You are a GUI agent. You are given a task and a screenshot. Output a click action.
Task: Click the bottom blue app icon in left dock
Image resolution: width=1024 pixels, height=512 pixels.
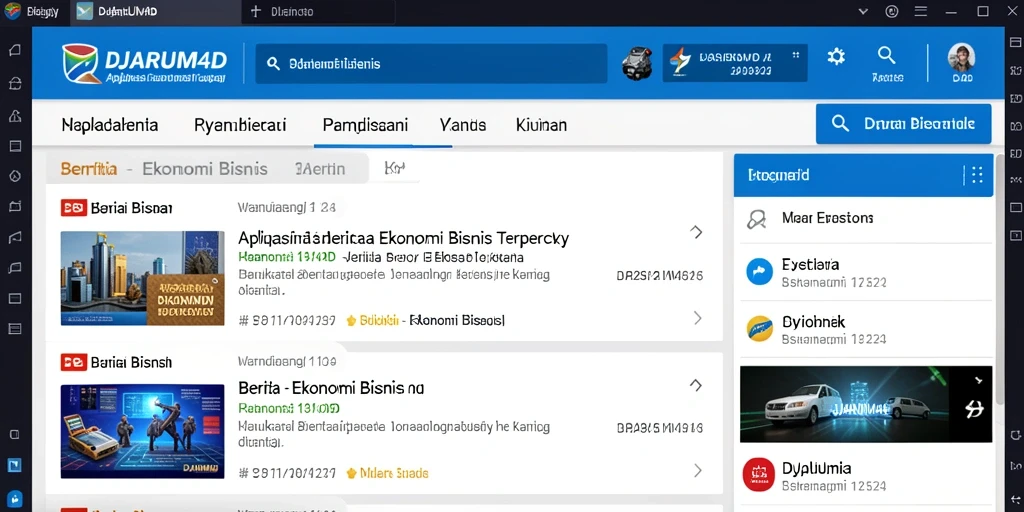point(14,499)
